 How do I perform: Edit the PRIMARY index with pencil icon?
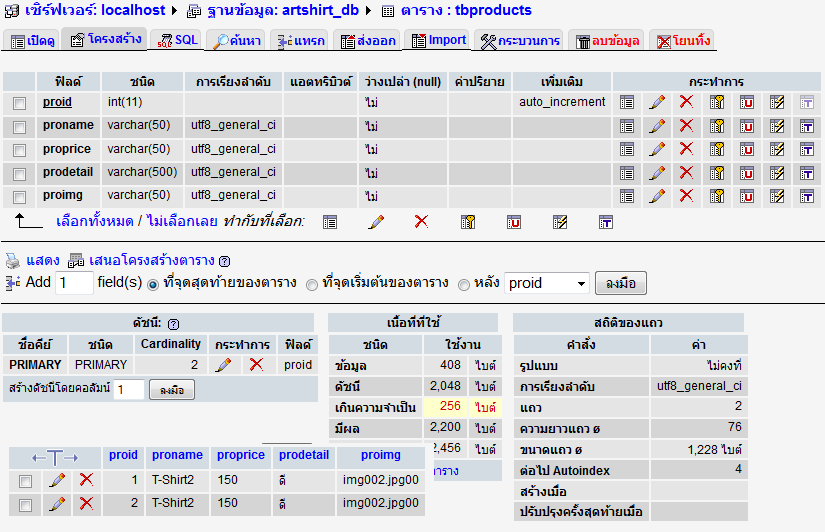223,365
